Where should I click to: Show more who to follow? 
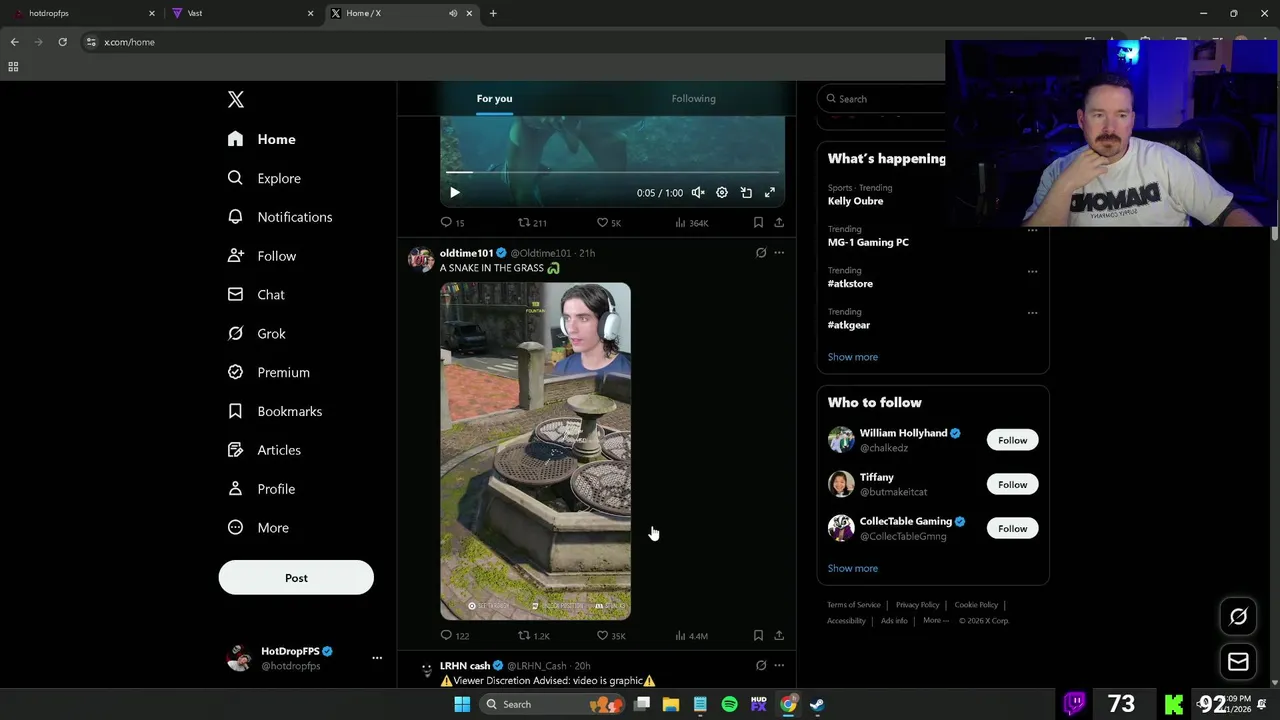pos(853,568)
